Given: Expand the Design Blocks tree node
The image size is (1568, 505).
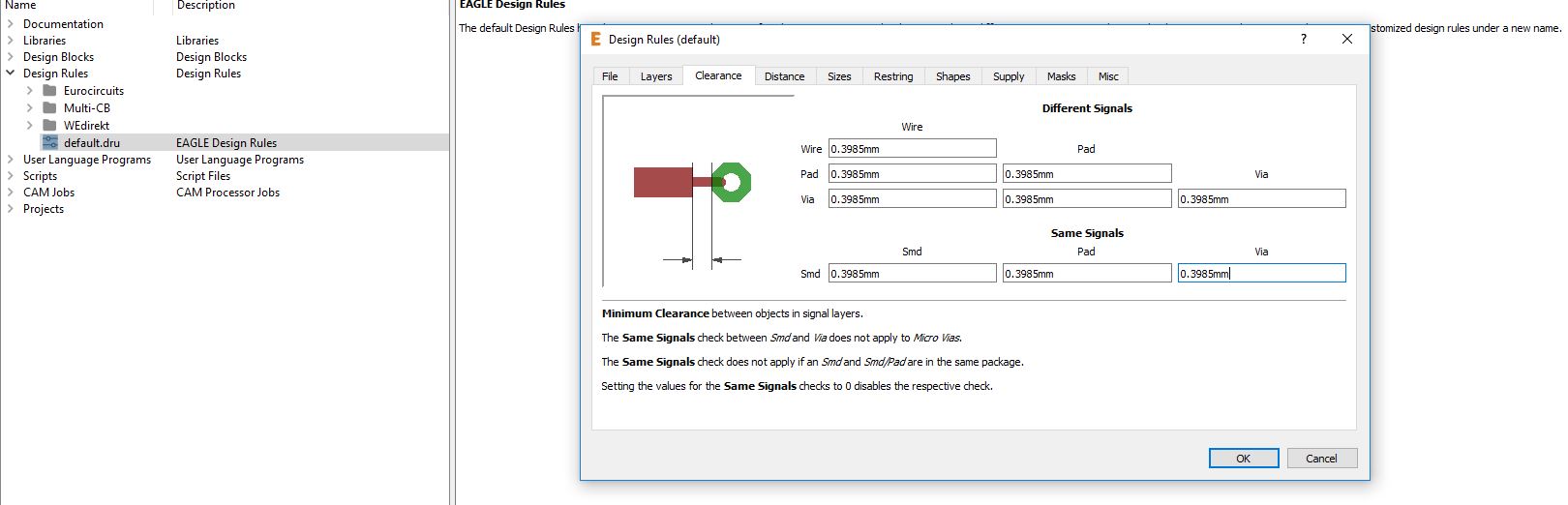Looking at the screenshot, I should click(x=11, y=56).
